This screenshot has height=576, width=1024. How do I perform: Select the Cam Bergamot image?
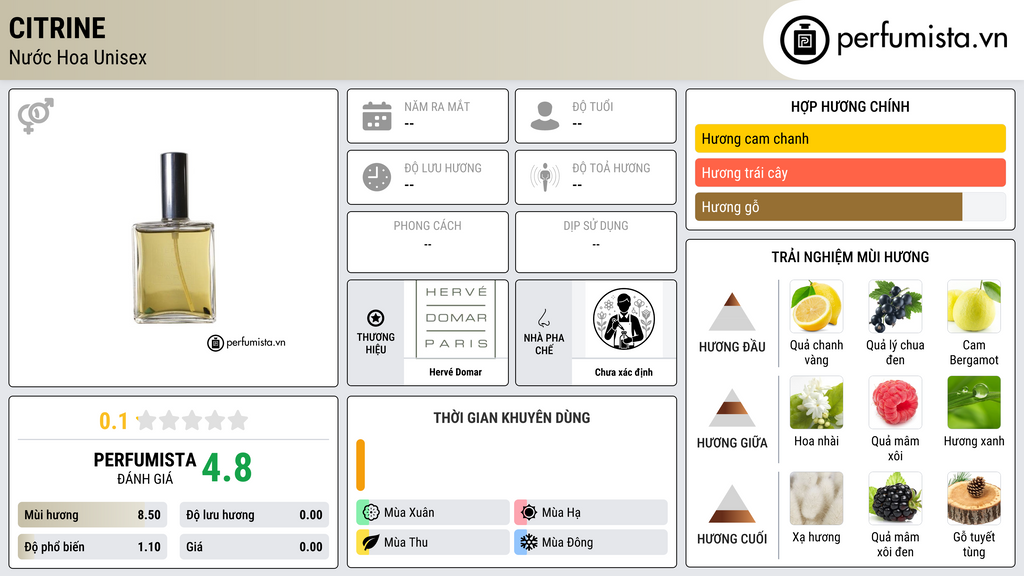974,306
